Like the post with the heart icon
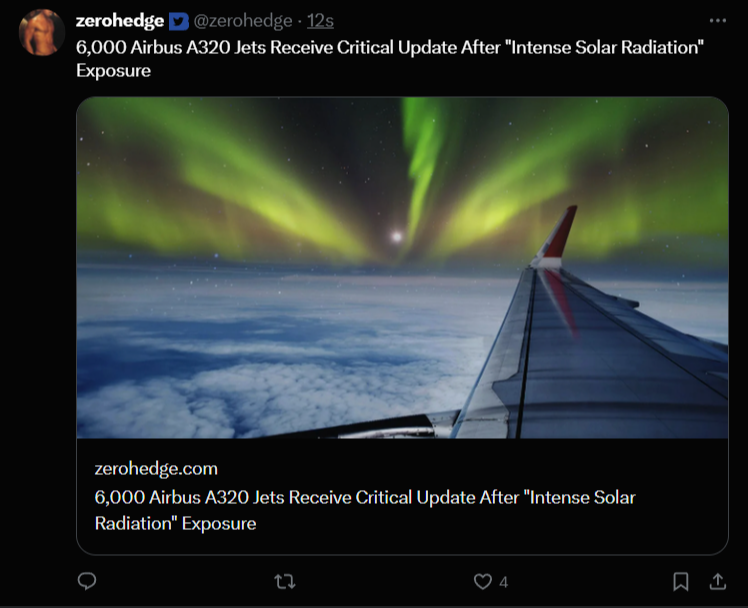Viewport: 748px width, 608px height. coord(483,582)
